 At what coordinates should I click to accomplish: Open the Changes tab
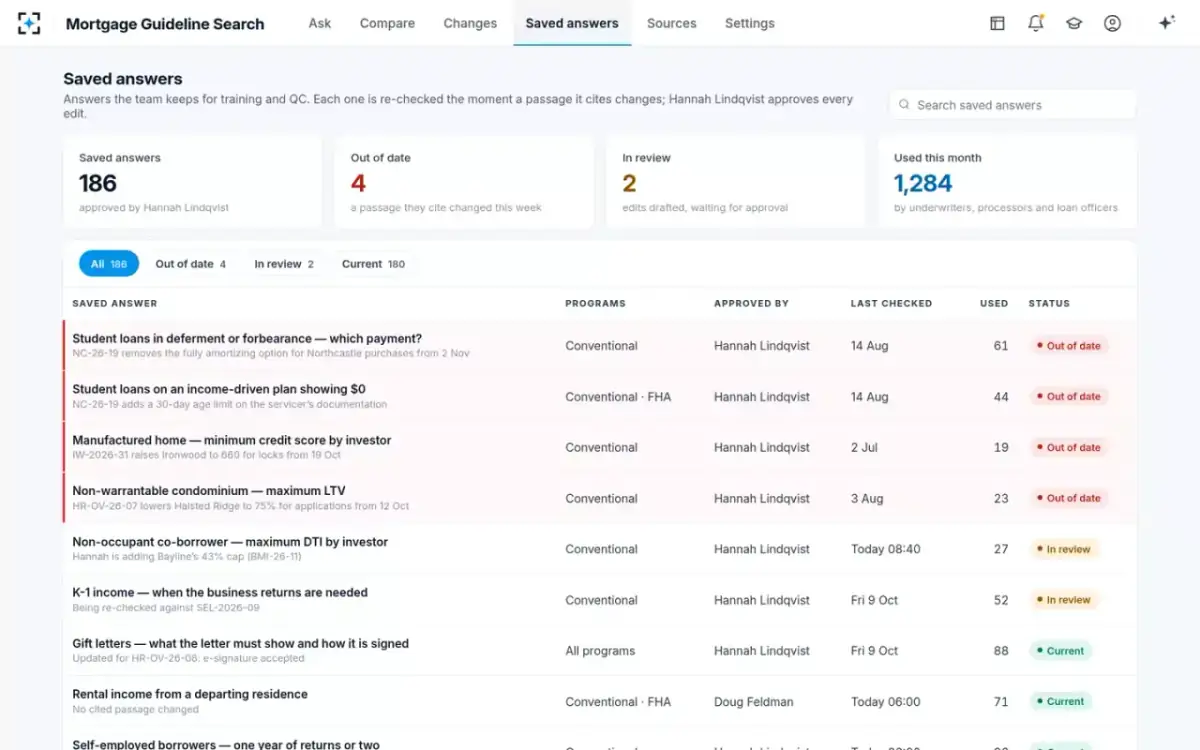[x=470, y=23]
